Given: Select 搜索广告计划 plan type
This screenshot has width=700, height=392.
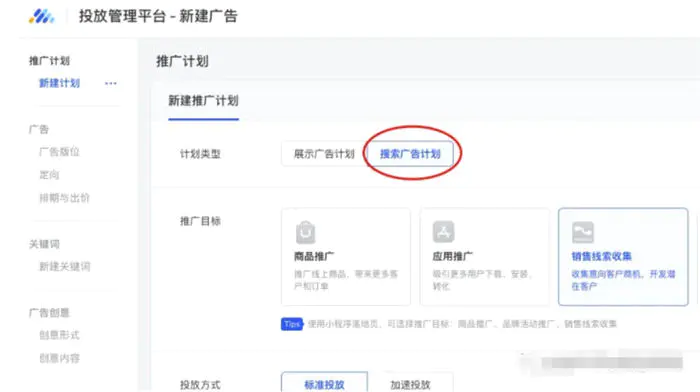Looking at the screenshot, I should tap(410, 154).
